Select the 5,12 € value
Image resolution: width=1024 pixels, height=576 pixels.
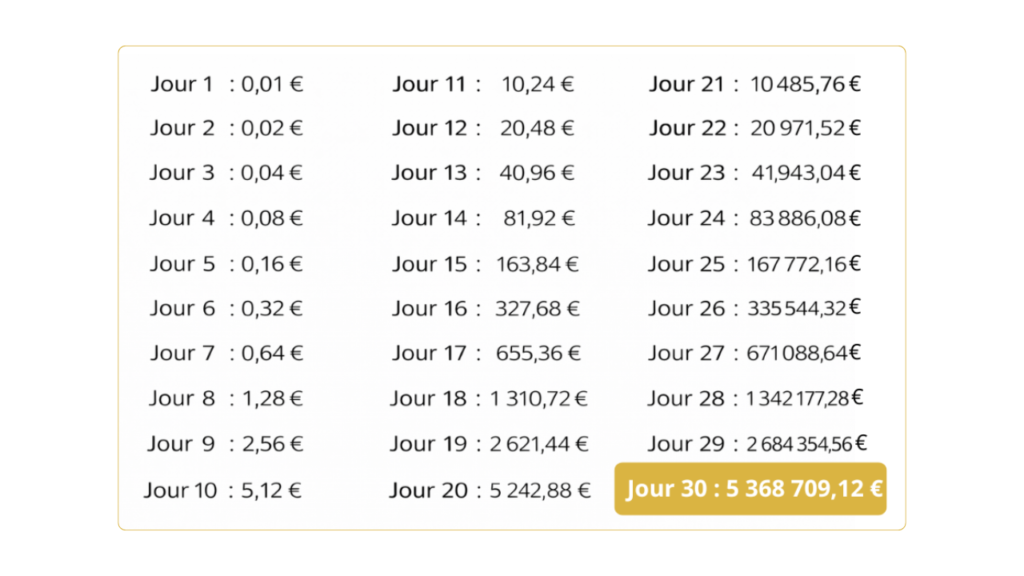[x=272, y=490]
